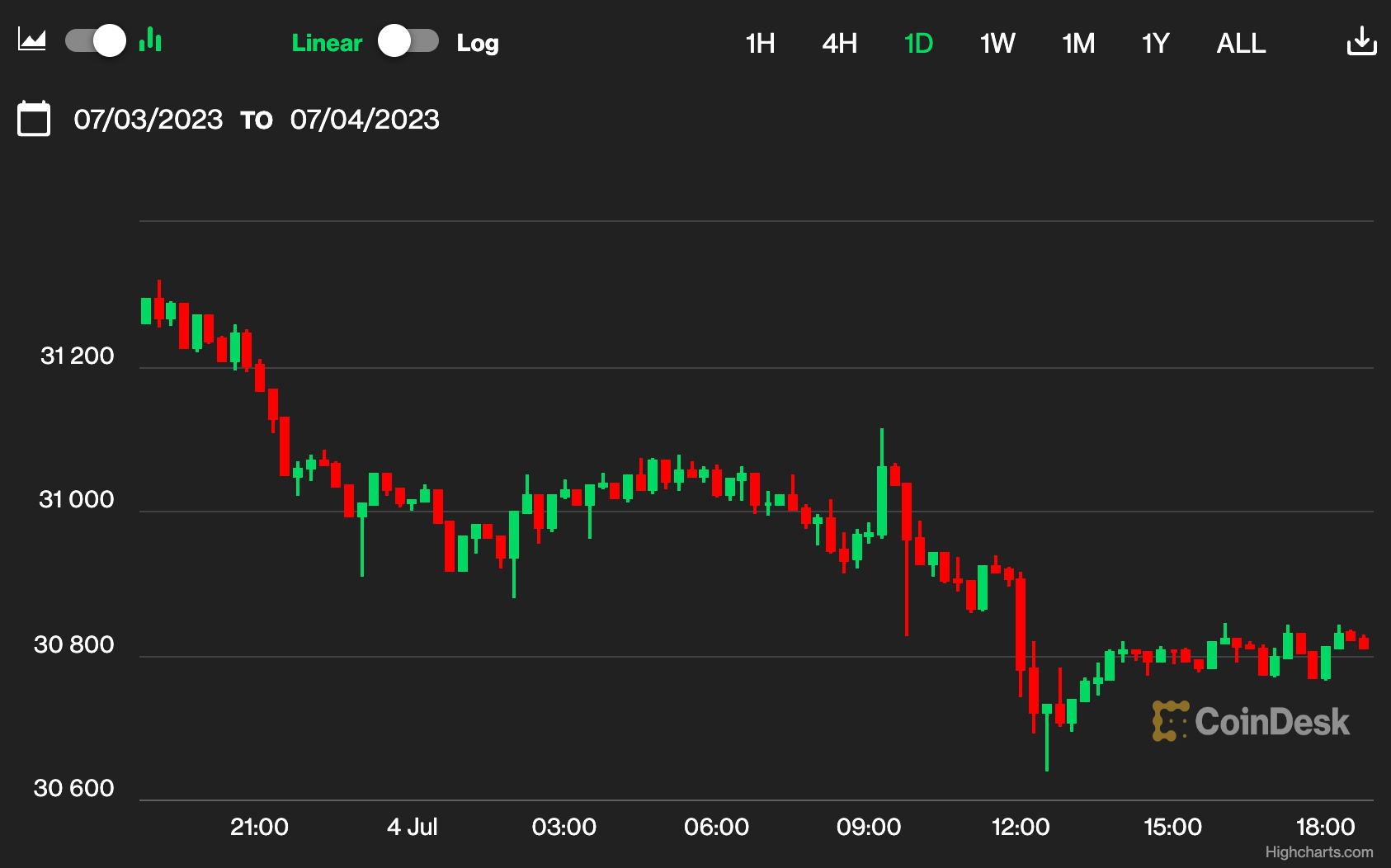Click the 4 Jul axis label

click(413, 827)
